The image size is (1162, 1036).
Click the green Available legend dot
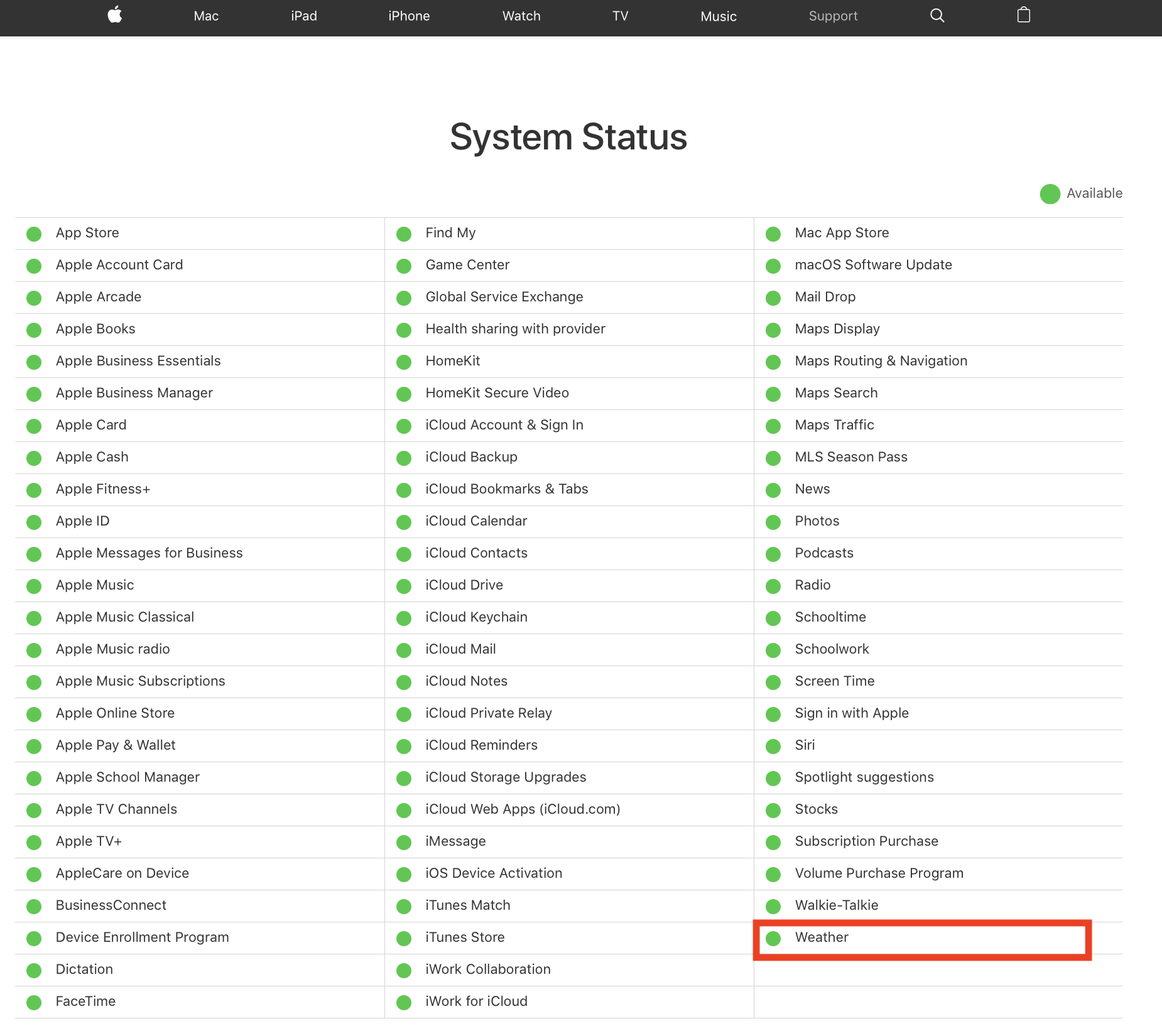point(1050,194)
